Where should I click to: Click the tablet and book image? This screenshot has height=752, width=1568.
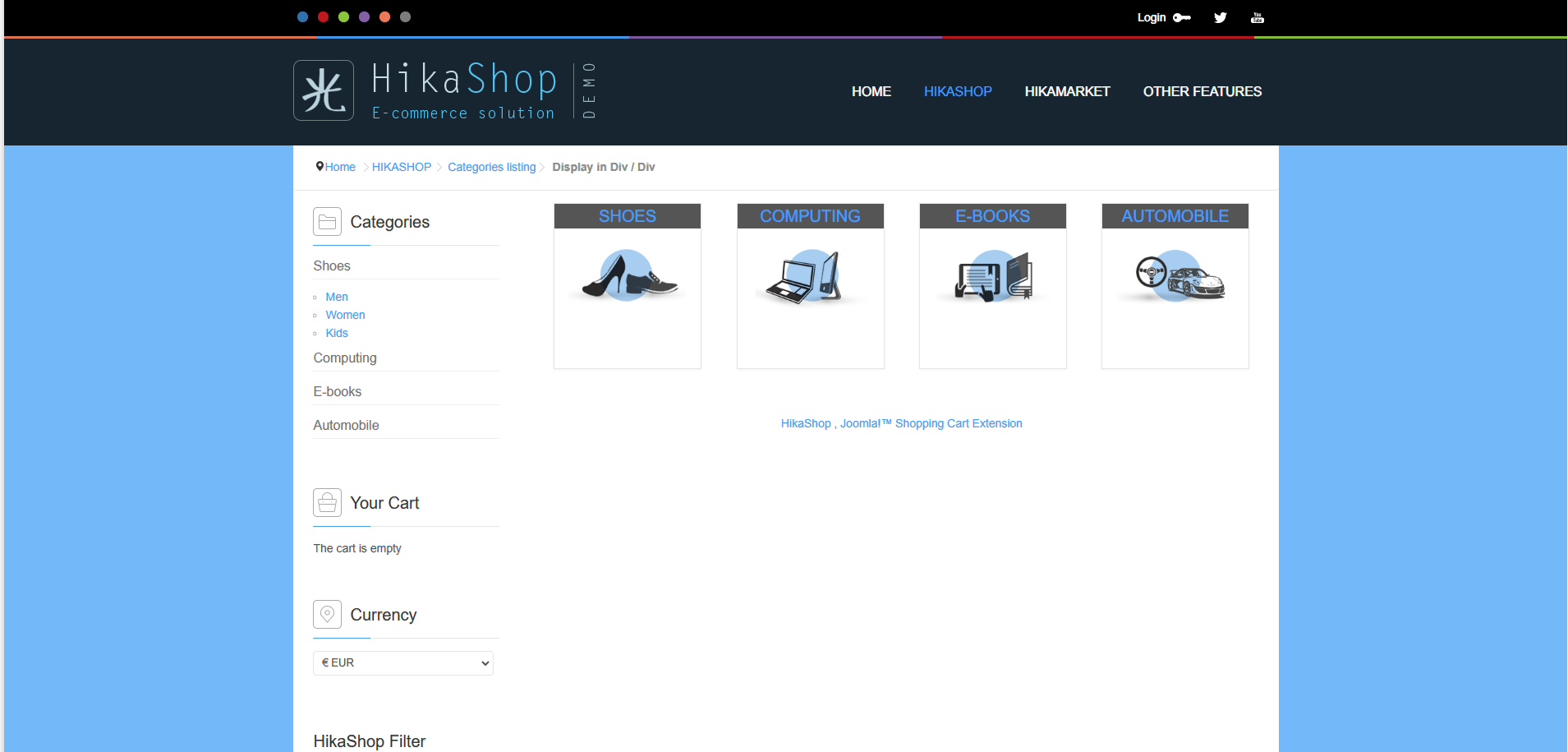click(993, 277)
